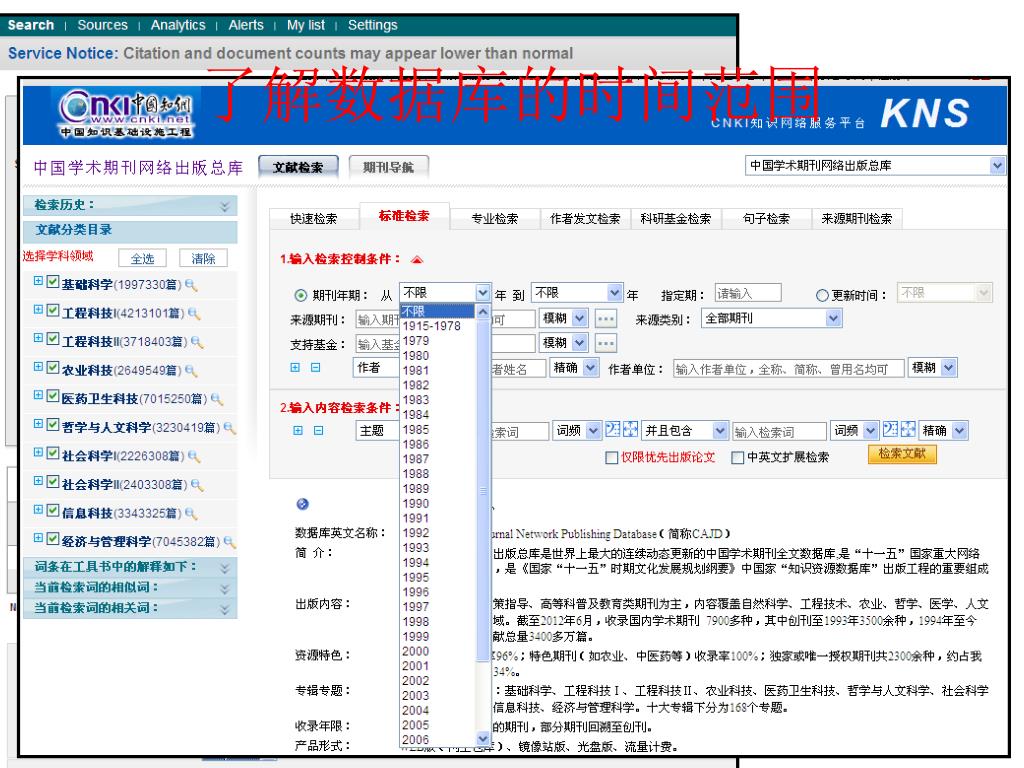Click the ellipsis button in 来源期刊 row
The height and width of the screenshot is (768, 1024).
click(x=606, y=319)
